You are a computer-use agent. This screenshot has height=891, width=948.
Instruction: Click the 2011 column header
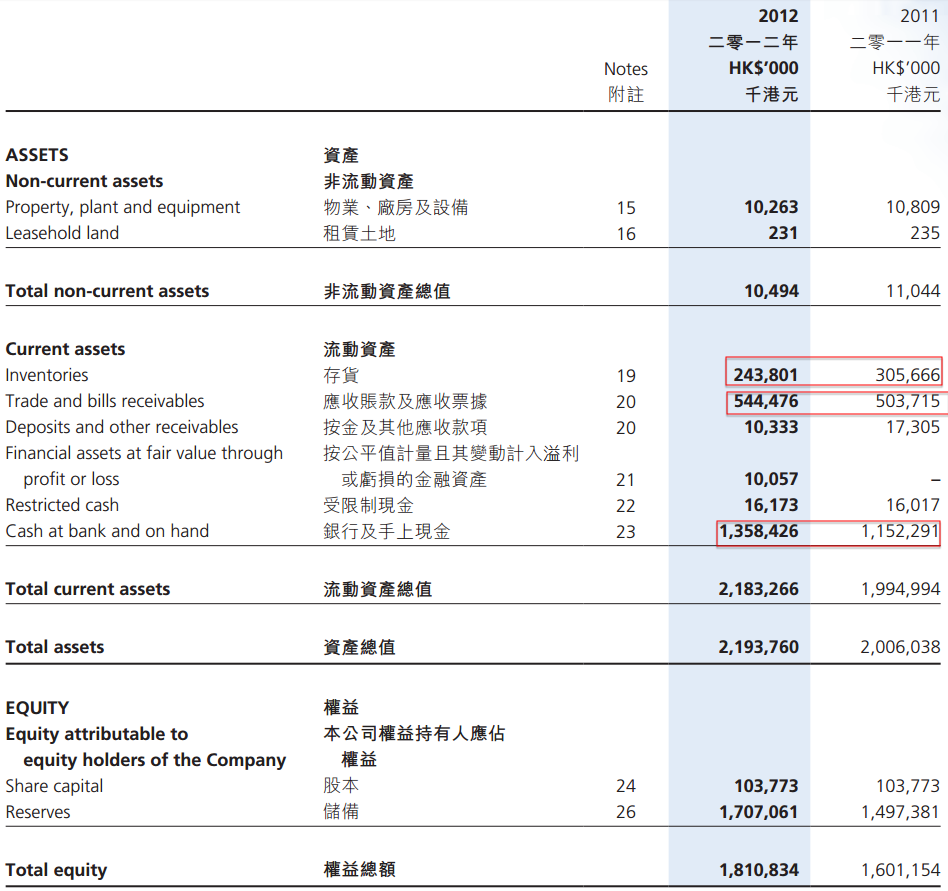click(919, 16)
